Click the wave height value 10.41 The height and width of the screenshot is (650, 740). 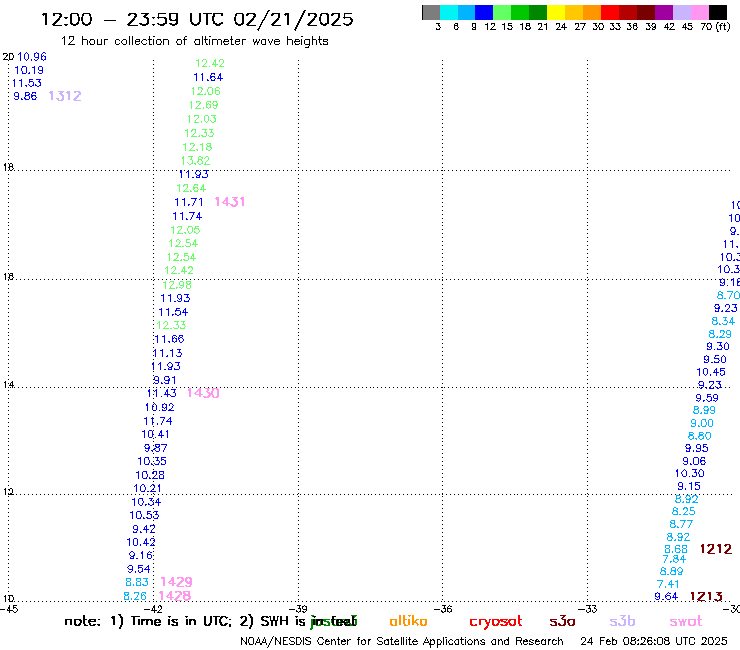coord(155,434)
